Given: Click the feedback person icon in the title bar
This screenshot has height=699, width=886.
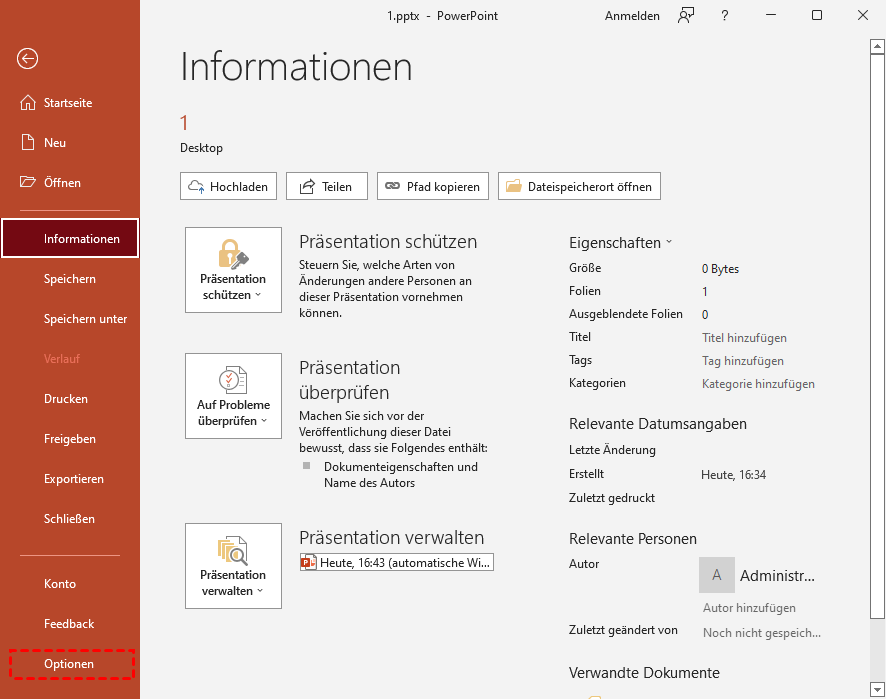Looking at the screenshot, I should tap(685, 15).
